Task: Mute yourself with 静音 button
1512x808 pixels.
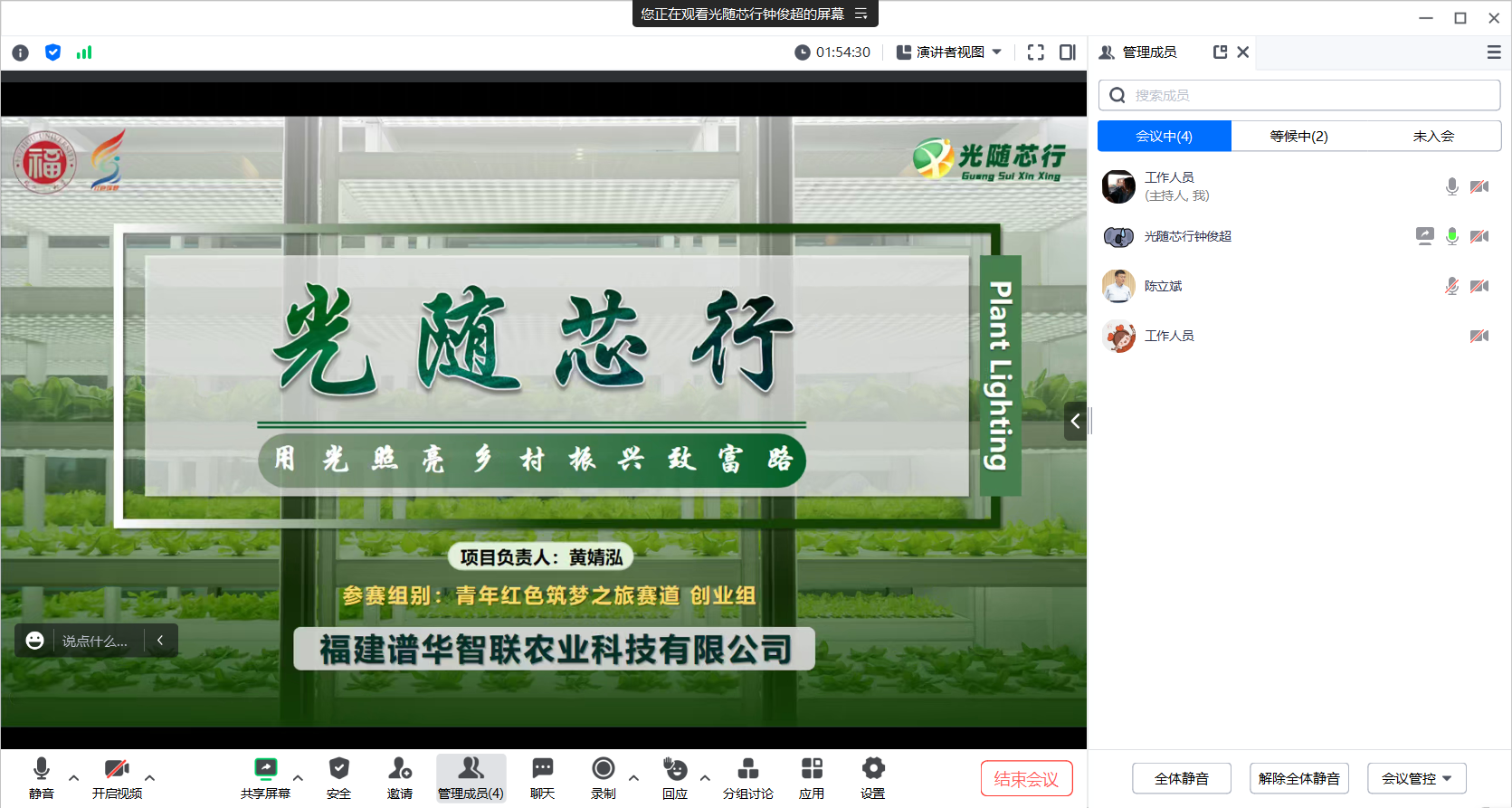Action: pyautogui.click(x=41, y=778)
